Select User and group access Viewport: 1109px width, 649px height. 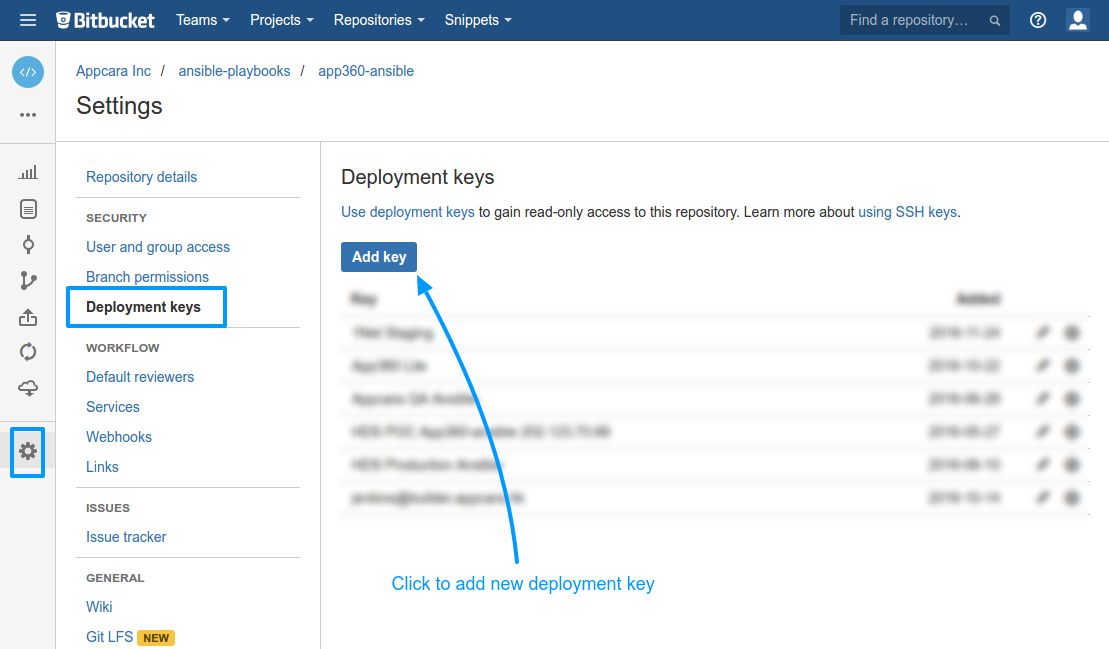click(x=158, y=247)
